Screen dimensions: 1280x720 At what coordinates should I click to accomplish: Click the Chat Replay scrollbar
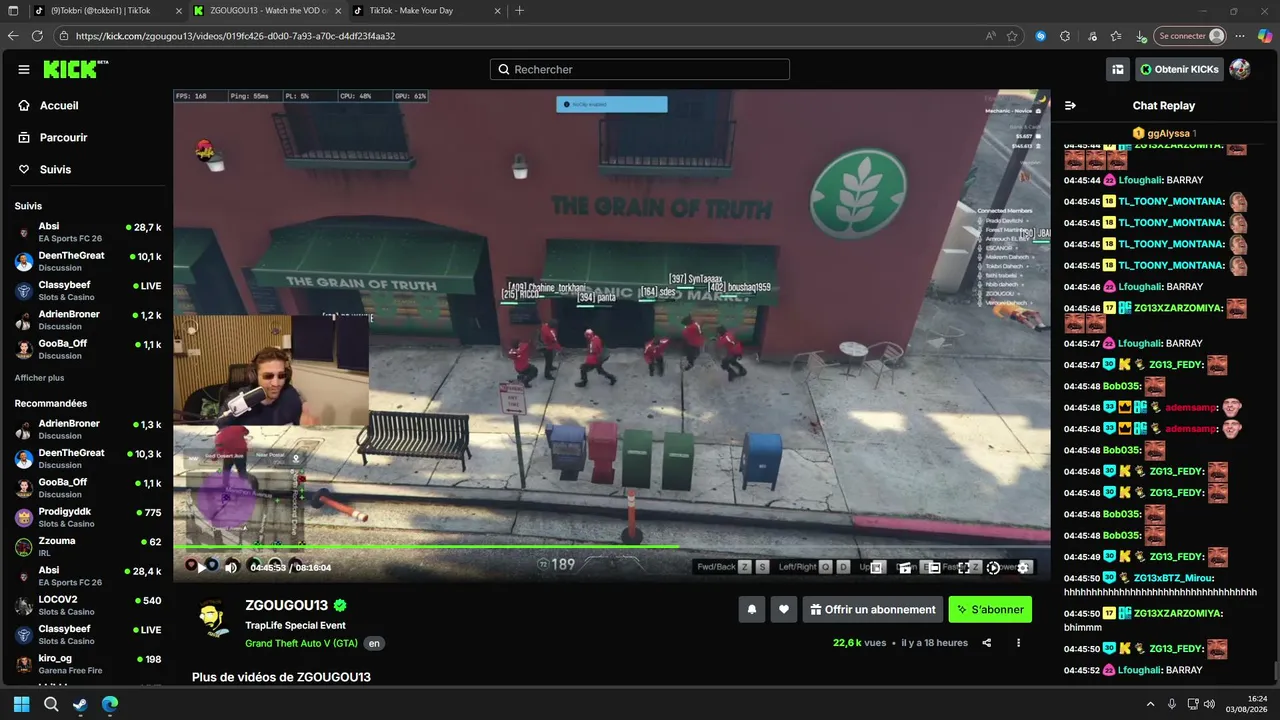pos(1275,671)
